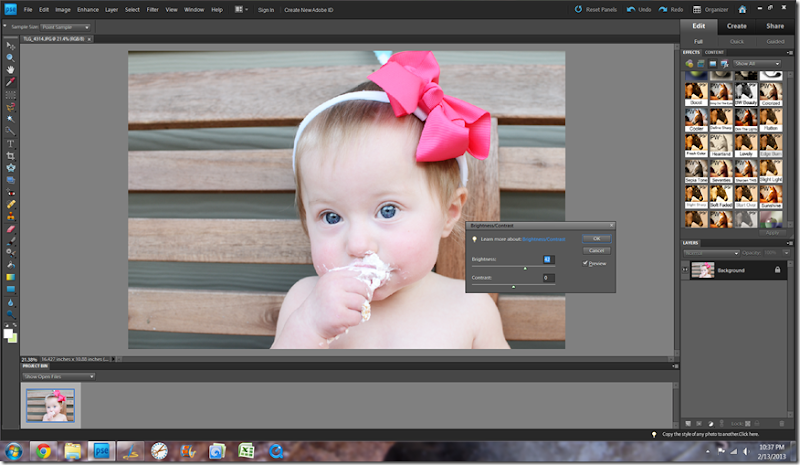Image resolution: width=800 pixels, height=465 pixels.
Task: Expand the Show All effects dropdown
Action: click(757, 63)
